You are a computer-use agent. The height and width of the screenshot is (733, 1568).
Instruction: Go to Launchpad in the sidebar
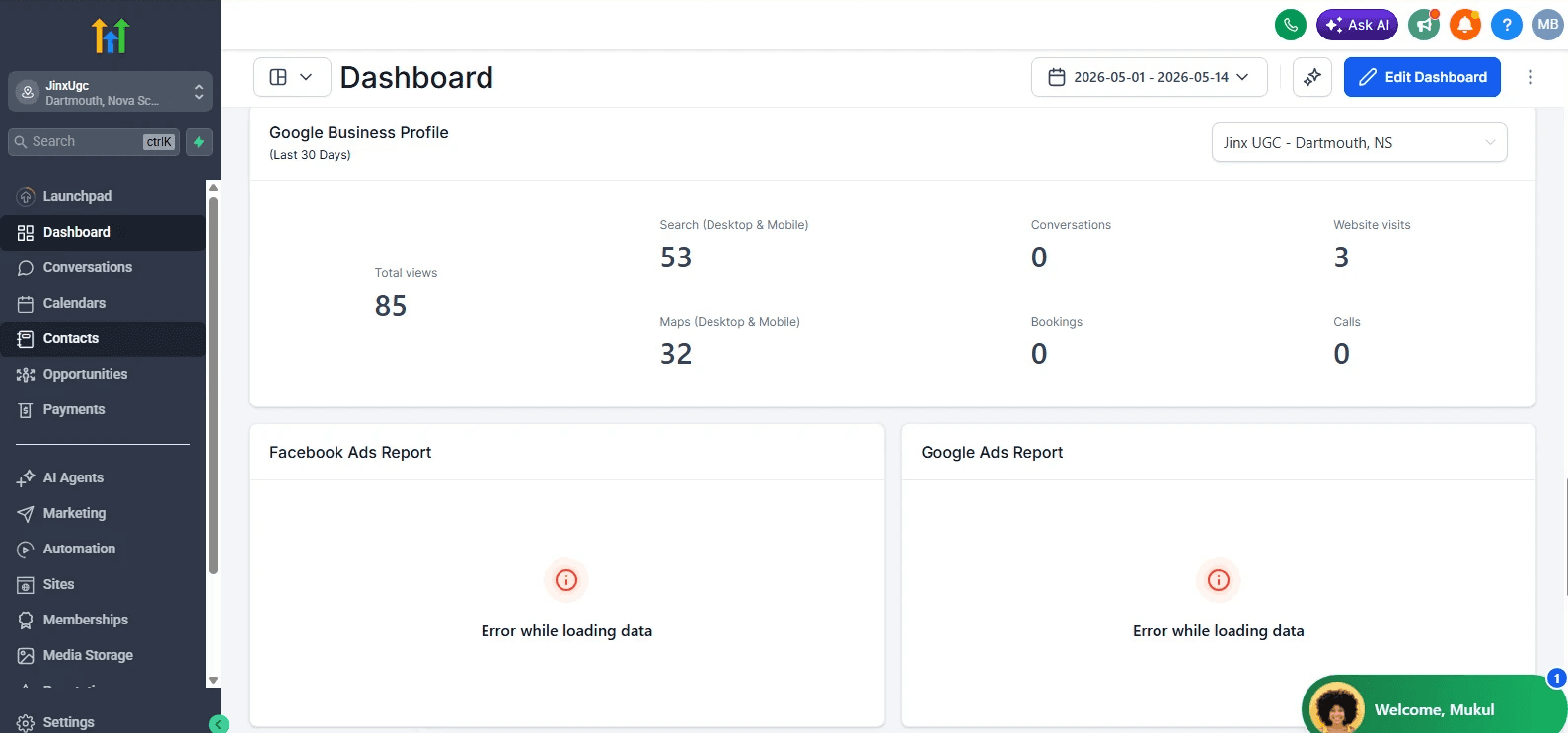click(x=104, y=196)
